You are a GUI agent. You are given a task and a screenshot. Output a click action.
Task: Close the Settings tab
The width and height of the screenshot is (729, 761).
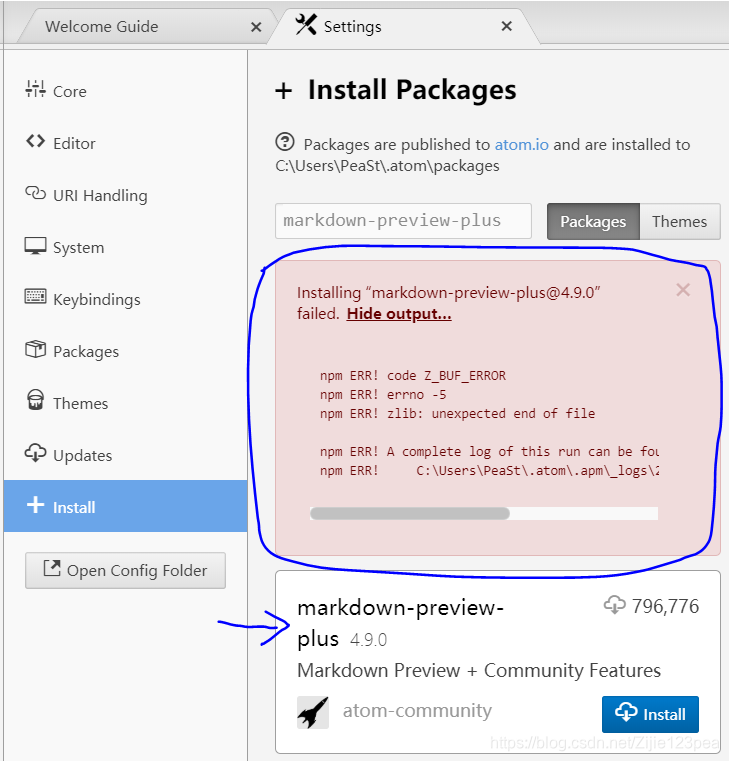pos(507,26)
